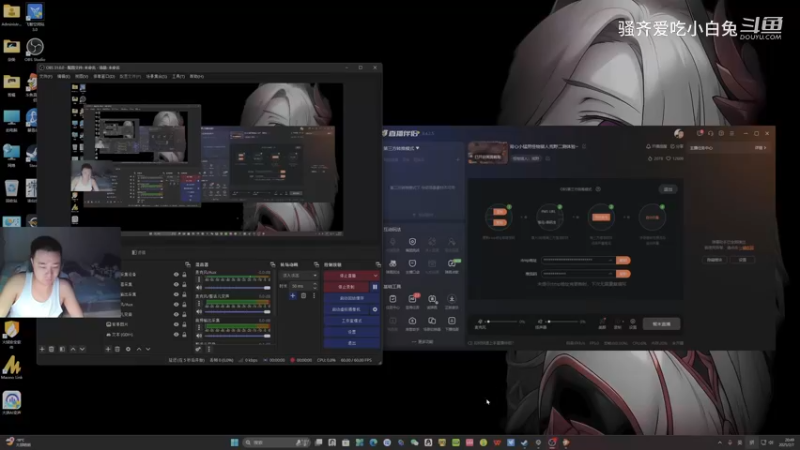Mute the first OBS mixer channel speaker icon
The width and height of the screenshot is (800, 450).
point(199,288)
